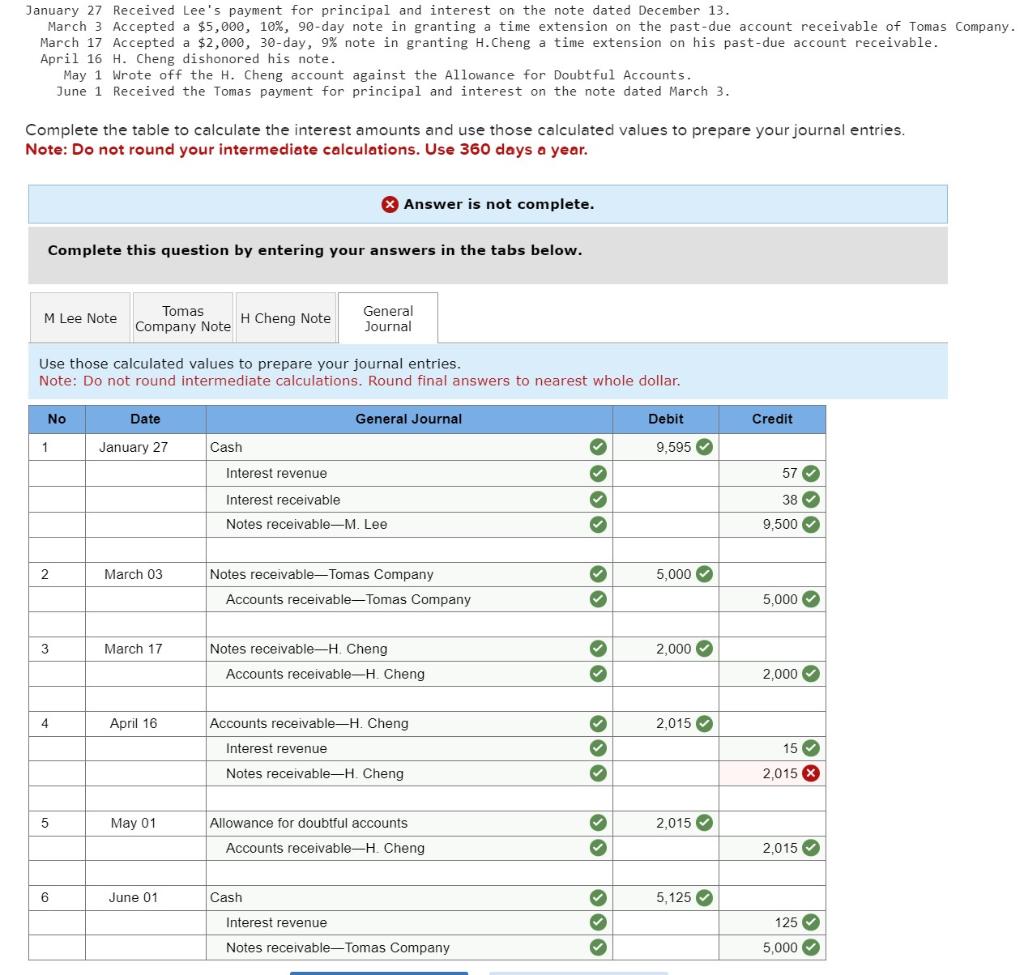Screen dimensions: 1024x975
Task: Click green check beside Interest receivable account
Action: point(598,500)
